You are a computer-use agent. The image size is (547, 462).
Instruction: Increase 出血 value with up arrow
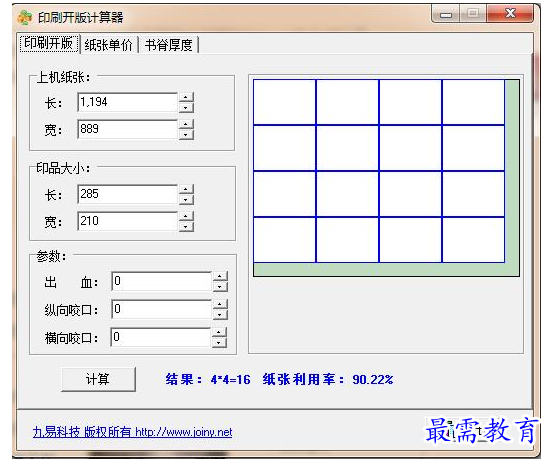pos(220,276)
